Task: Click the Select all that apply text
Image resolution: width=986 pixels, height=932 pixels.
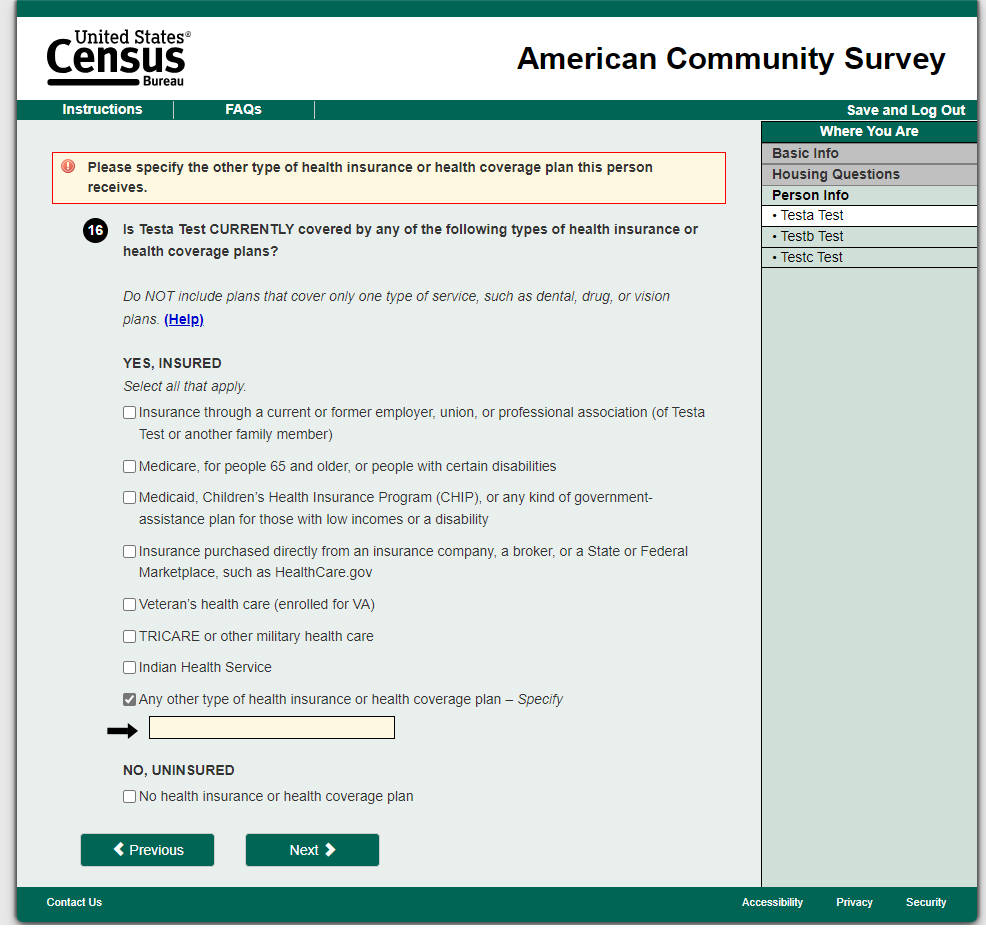Action: point(184,387)
